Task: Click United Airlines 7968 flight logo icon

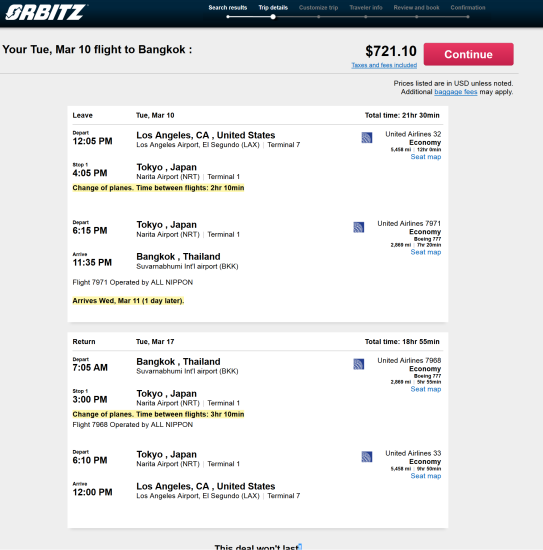Action: [x=358, y=364]
